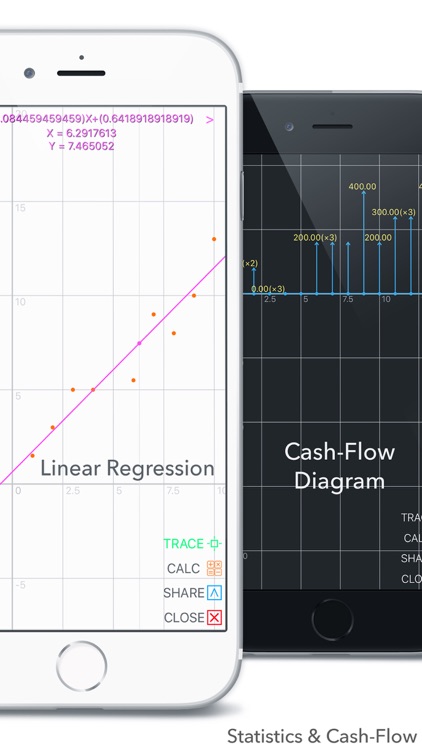Screen dimensions: 422x750
Task: Select the CALC label
Action: 183,569
